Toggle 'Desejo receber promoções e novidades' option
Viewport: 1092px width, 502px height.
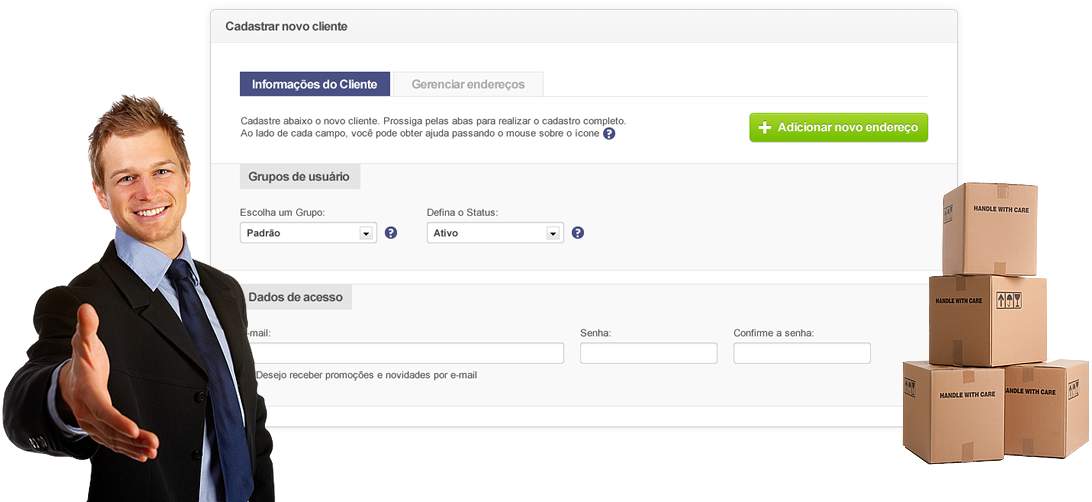click(x=366, y=375)
